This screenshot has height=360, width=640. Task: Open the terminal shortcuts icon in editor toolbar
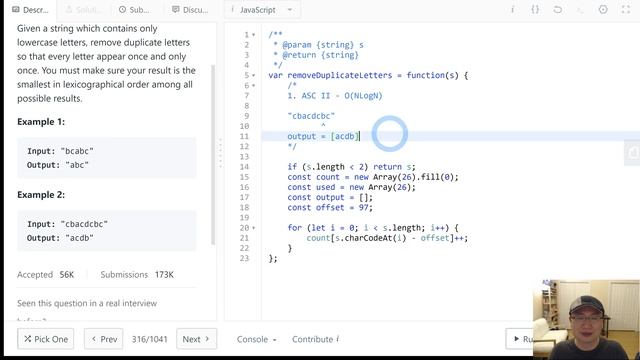[580, 9]
